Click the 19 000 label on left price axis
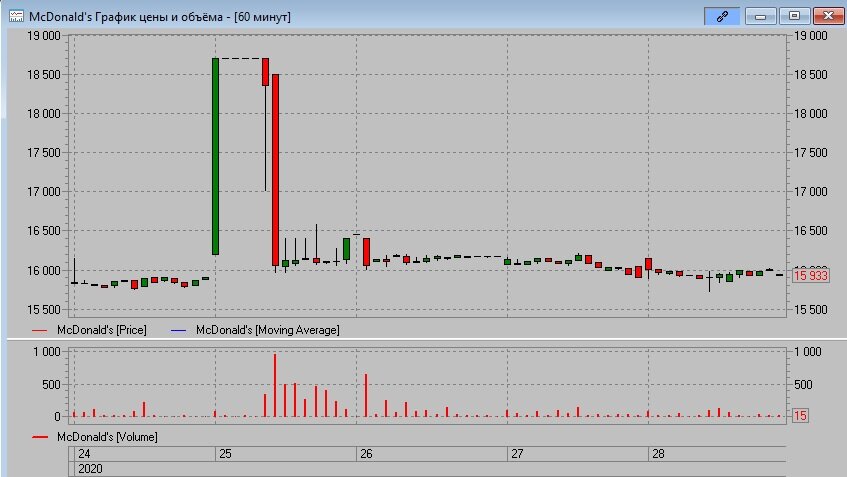Viewport: 847px width, 477px height. 44,36
